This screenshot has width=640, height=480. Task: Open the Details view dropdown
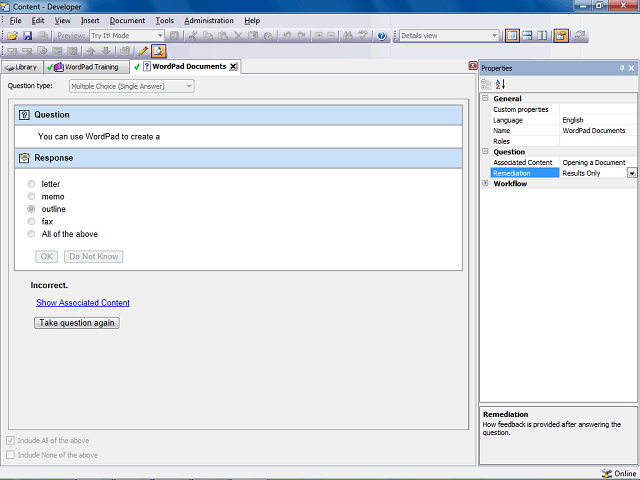pyautogui.click(x=449, y=36)
